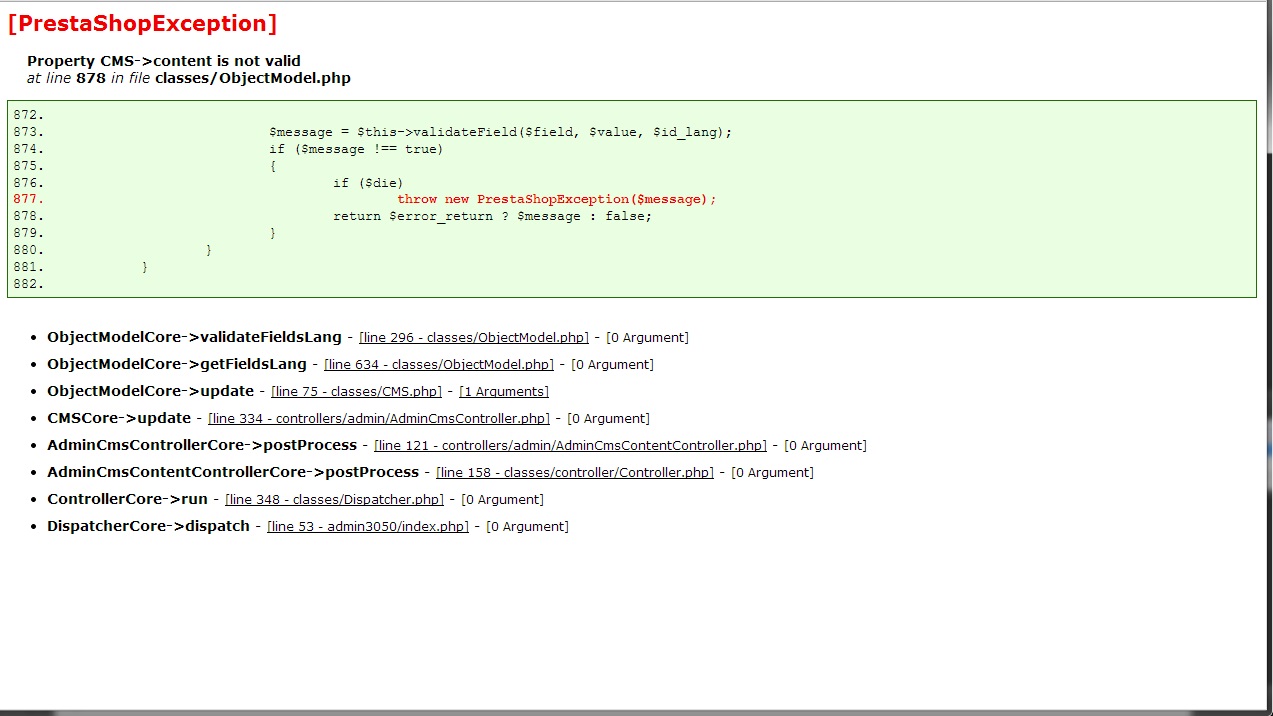The width and height of the screenshot is (1273, 716).
Task: Open link line 53 - admin3050/index.php
Action: [x=368, y=527]
